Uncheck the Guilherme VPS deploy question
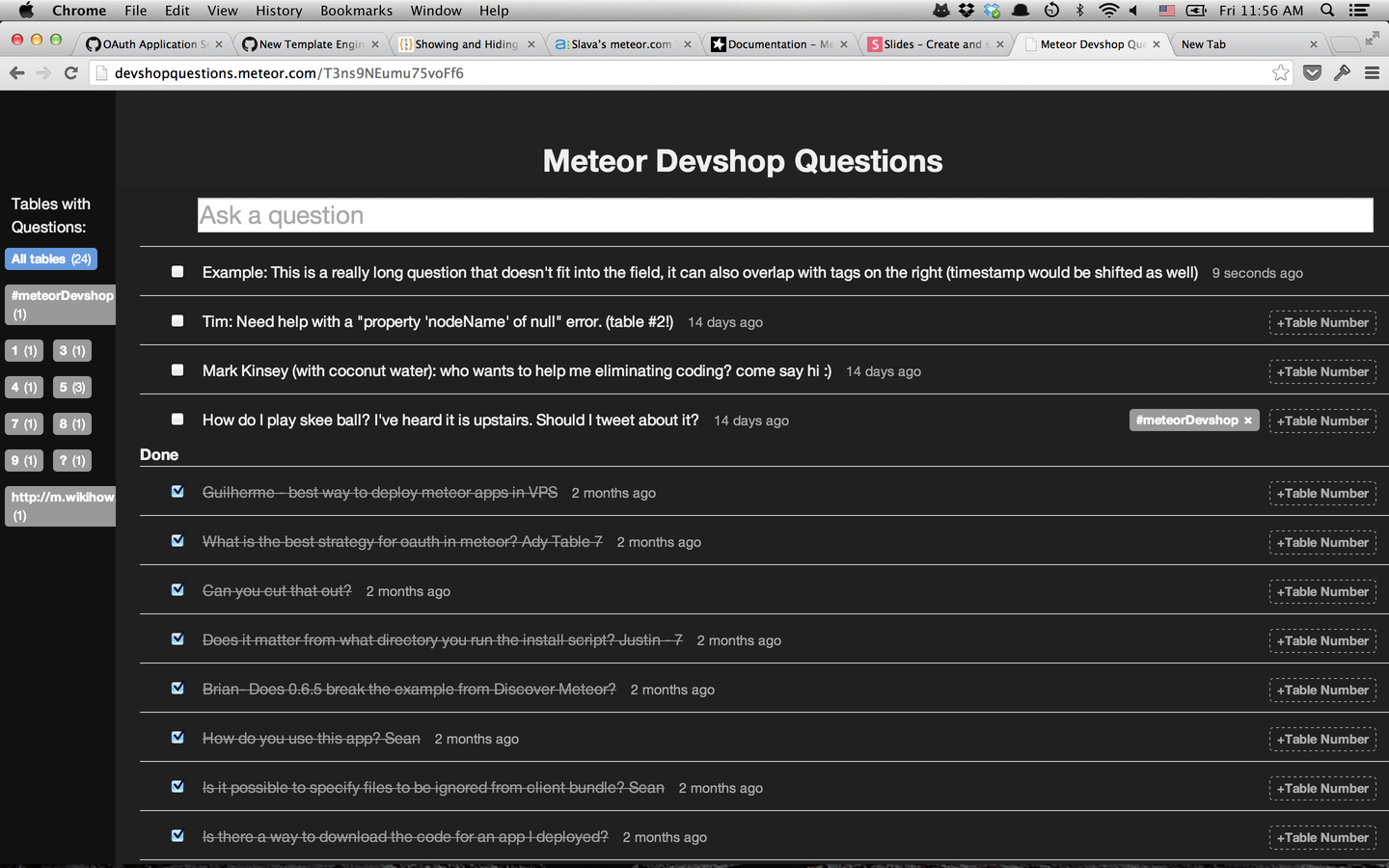This screenshot has height=868, width=1389. [177, 492]
